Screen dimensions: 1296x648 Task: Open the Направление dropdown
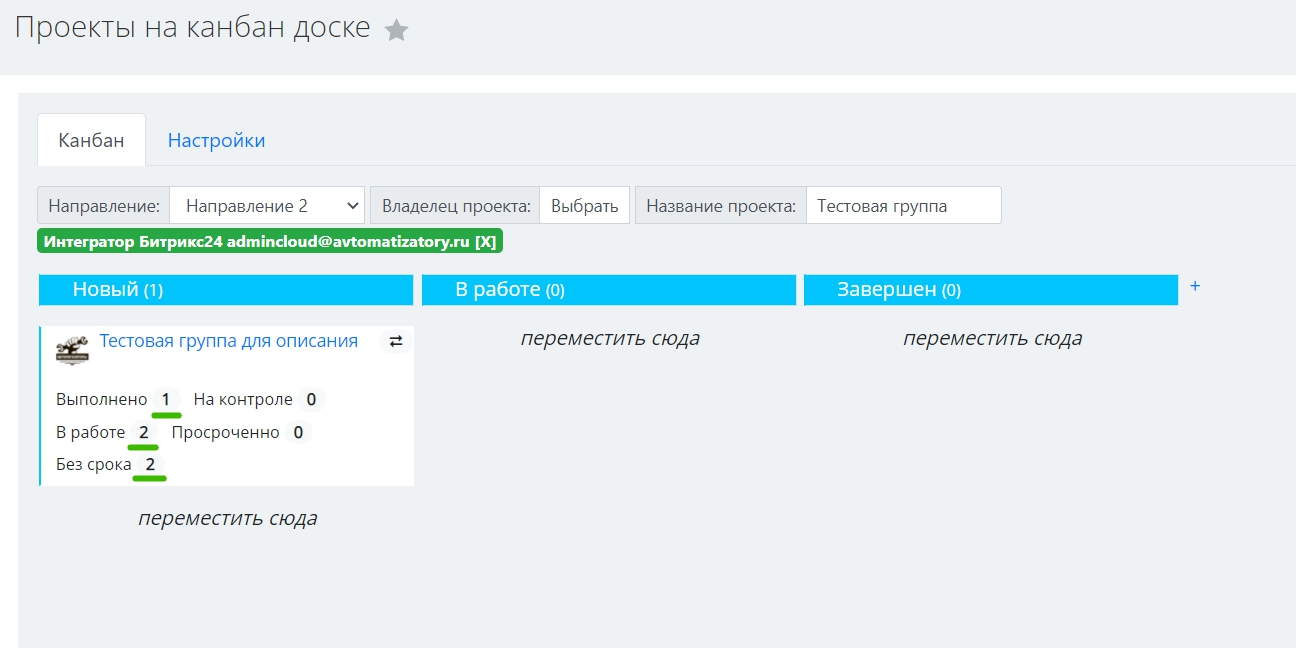point(267,206)
